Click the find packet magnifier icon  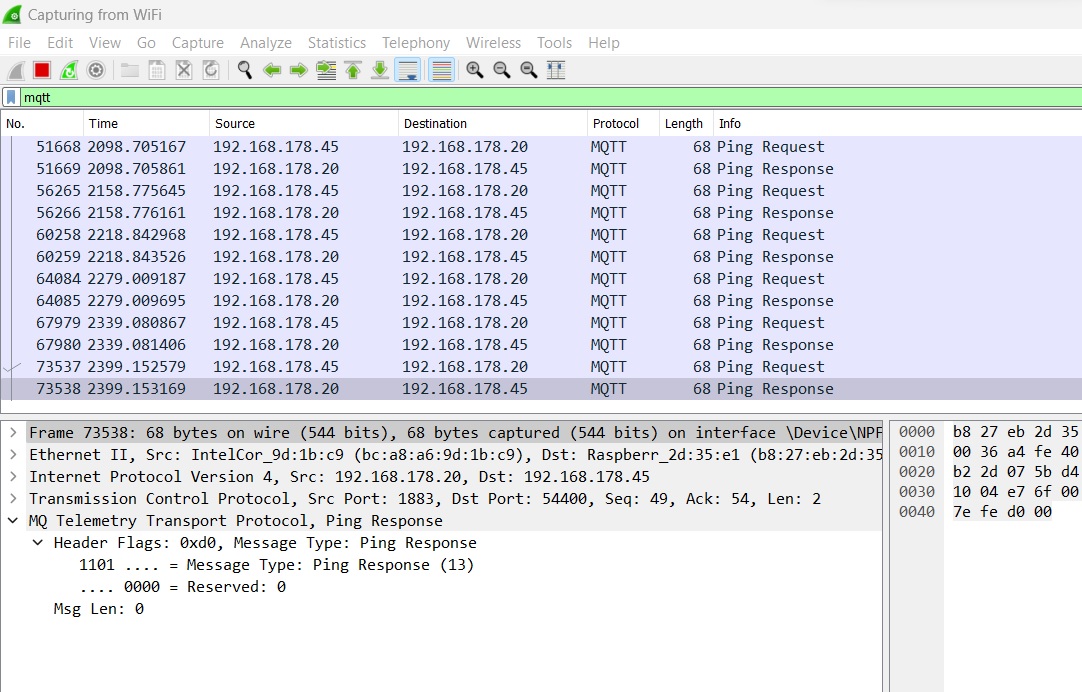click(x=245, y=70)
